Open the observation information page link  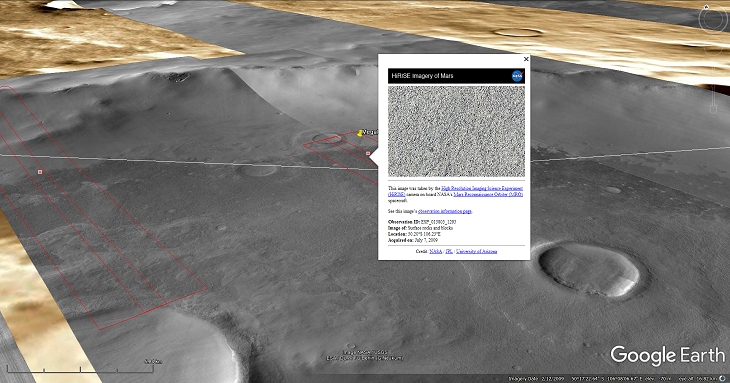coord(445,211)
